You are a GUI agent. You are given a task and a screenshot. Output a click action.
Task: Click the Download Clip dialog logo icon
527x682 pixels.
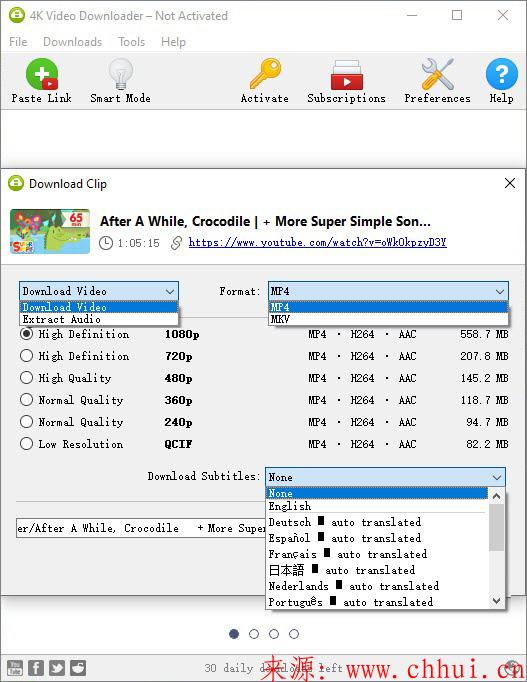point(16,183)
